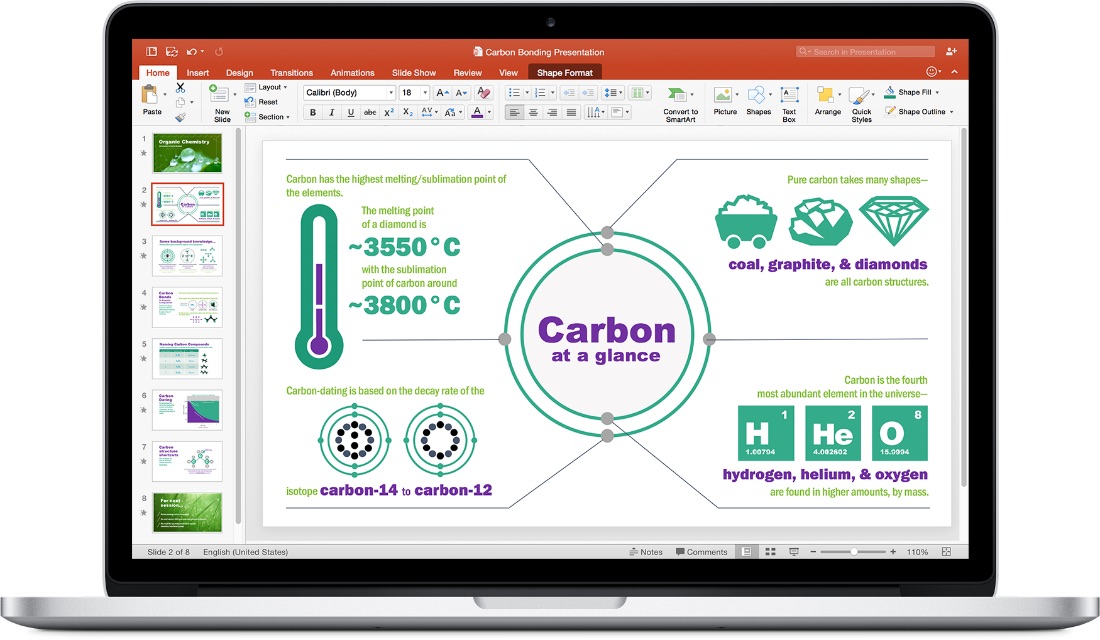Screen dimensions: 1100x640
Task: Click the Reset layout button
Action: pyautogui.click(x=264, y=101)
